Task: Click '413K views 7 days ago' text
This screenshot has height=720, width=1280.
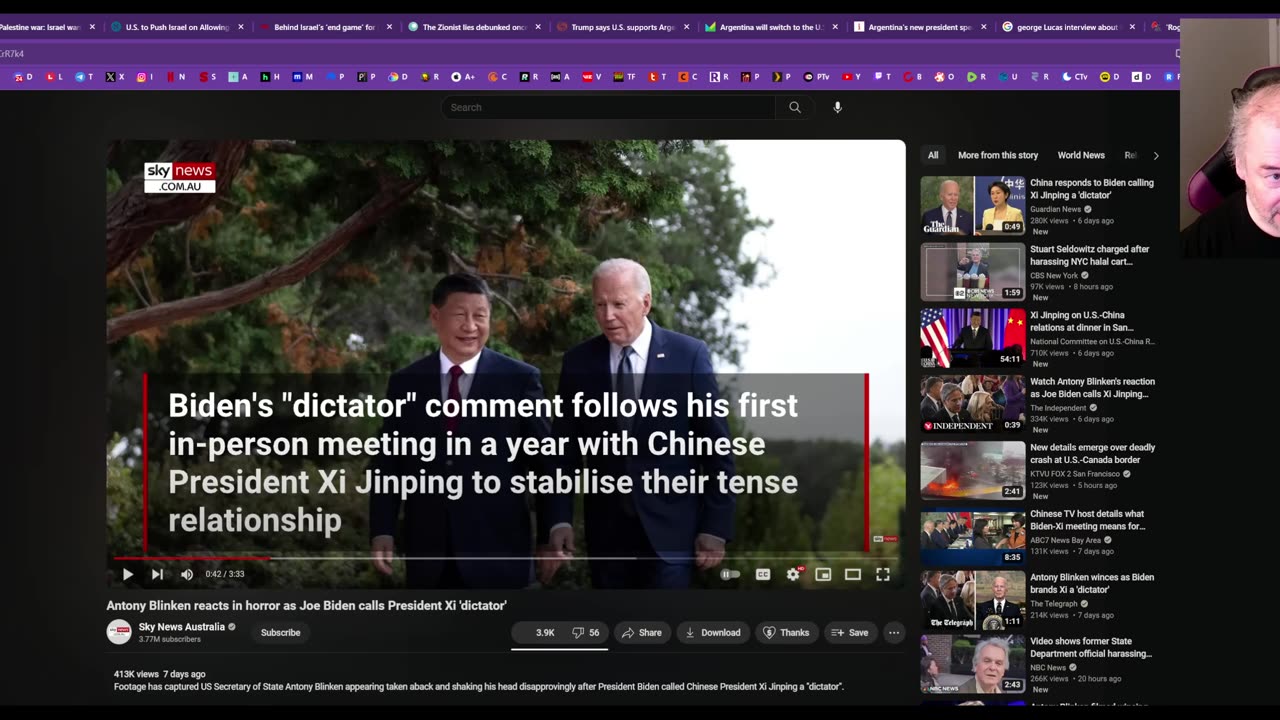Action: click(160, 675)
